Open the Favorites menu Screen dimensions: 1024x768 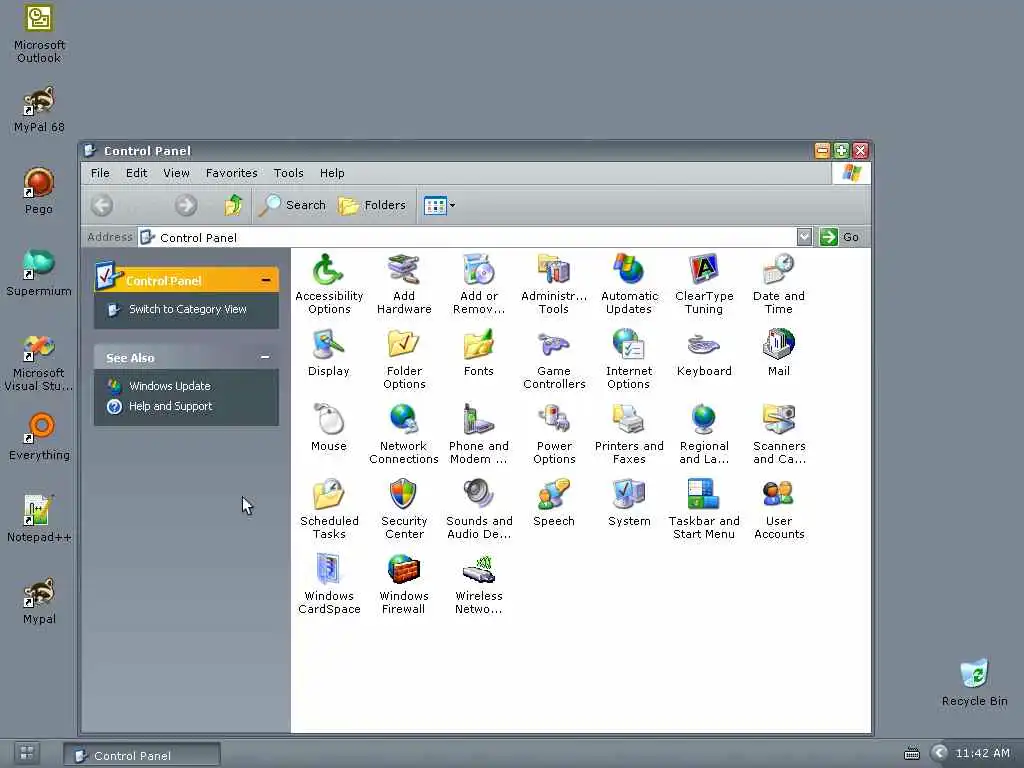tap(232, 173)
